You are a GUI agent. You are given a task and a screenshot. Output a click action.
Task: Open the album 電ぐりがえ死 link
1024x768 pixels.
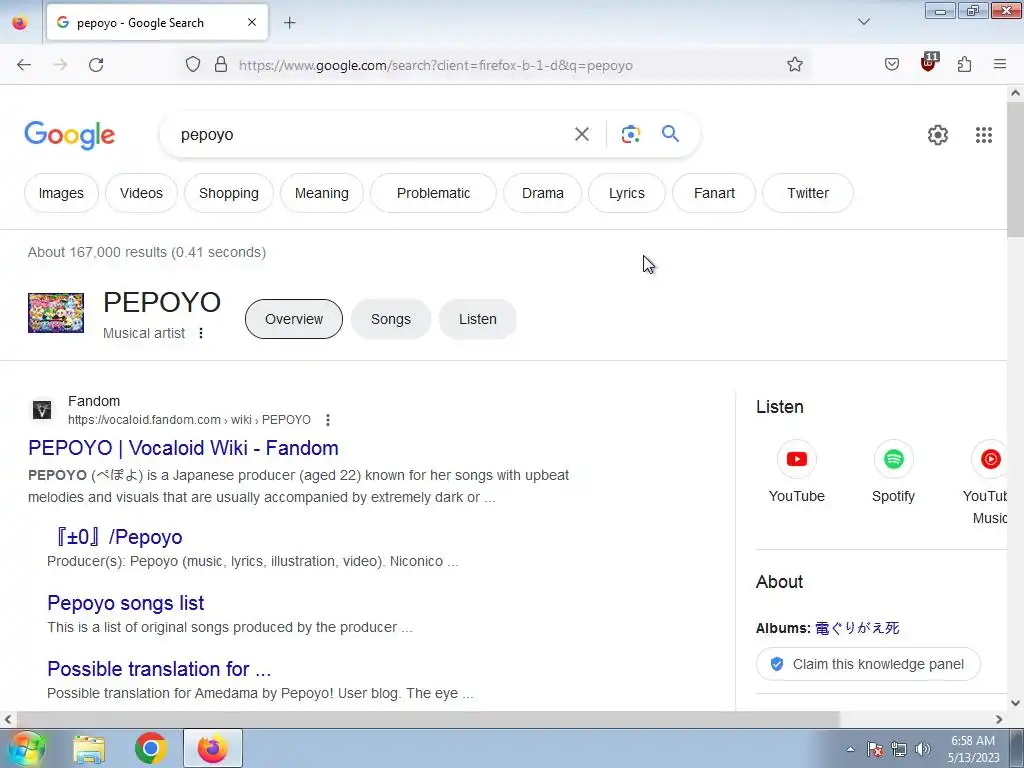coord(857,628)
